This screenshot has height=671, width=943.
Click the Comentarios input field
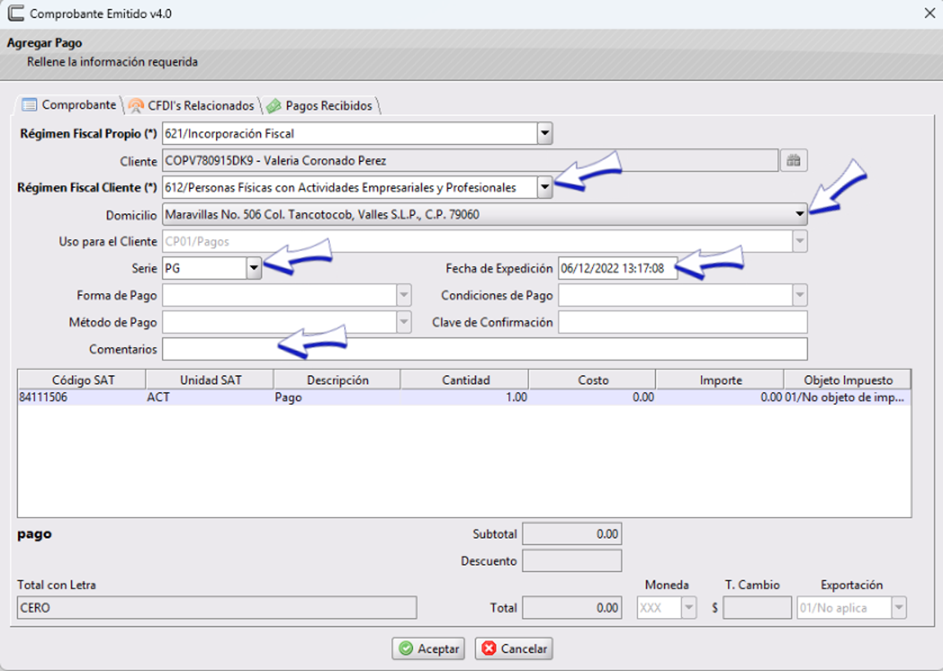pyautogui.click(x=485, y=349)
